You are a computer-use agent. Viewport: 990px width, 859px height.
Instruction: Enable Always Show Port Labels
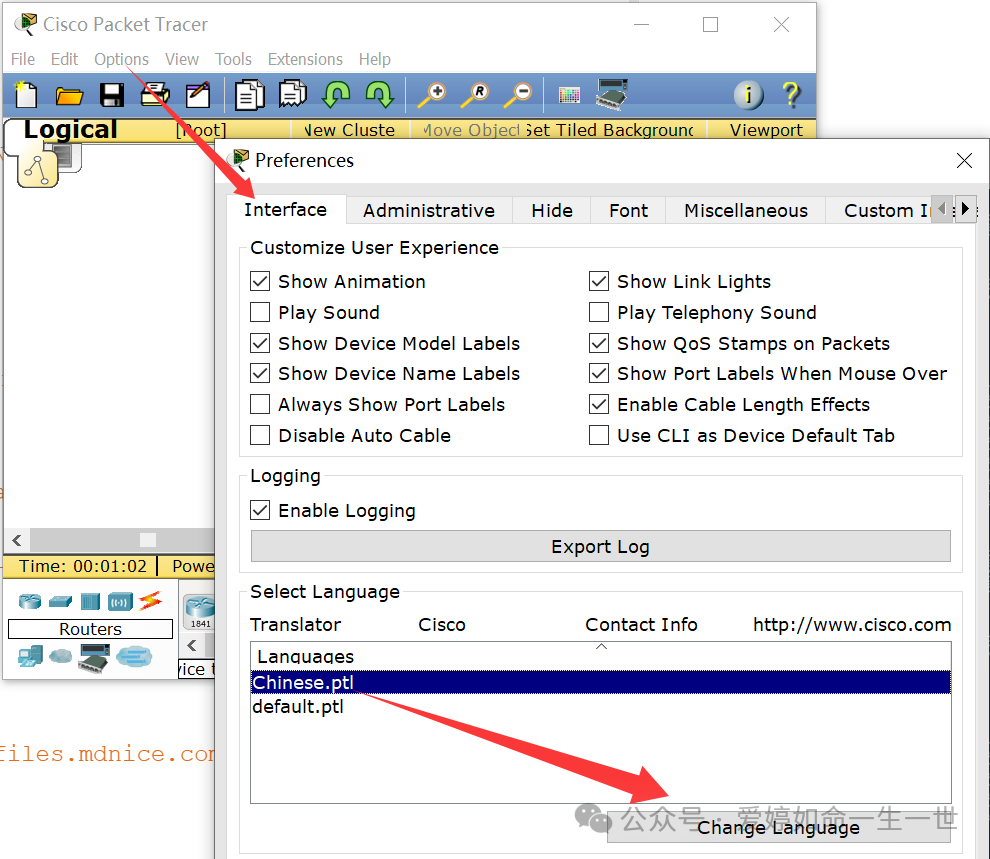coord(260,404)
